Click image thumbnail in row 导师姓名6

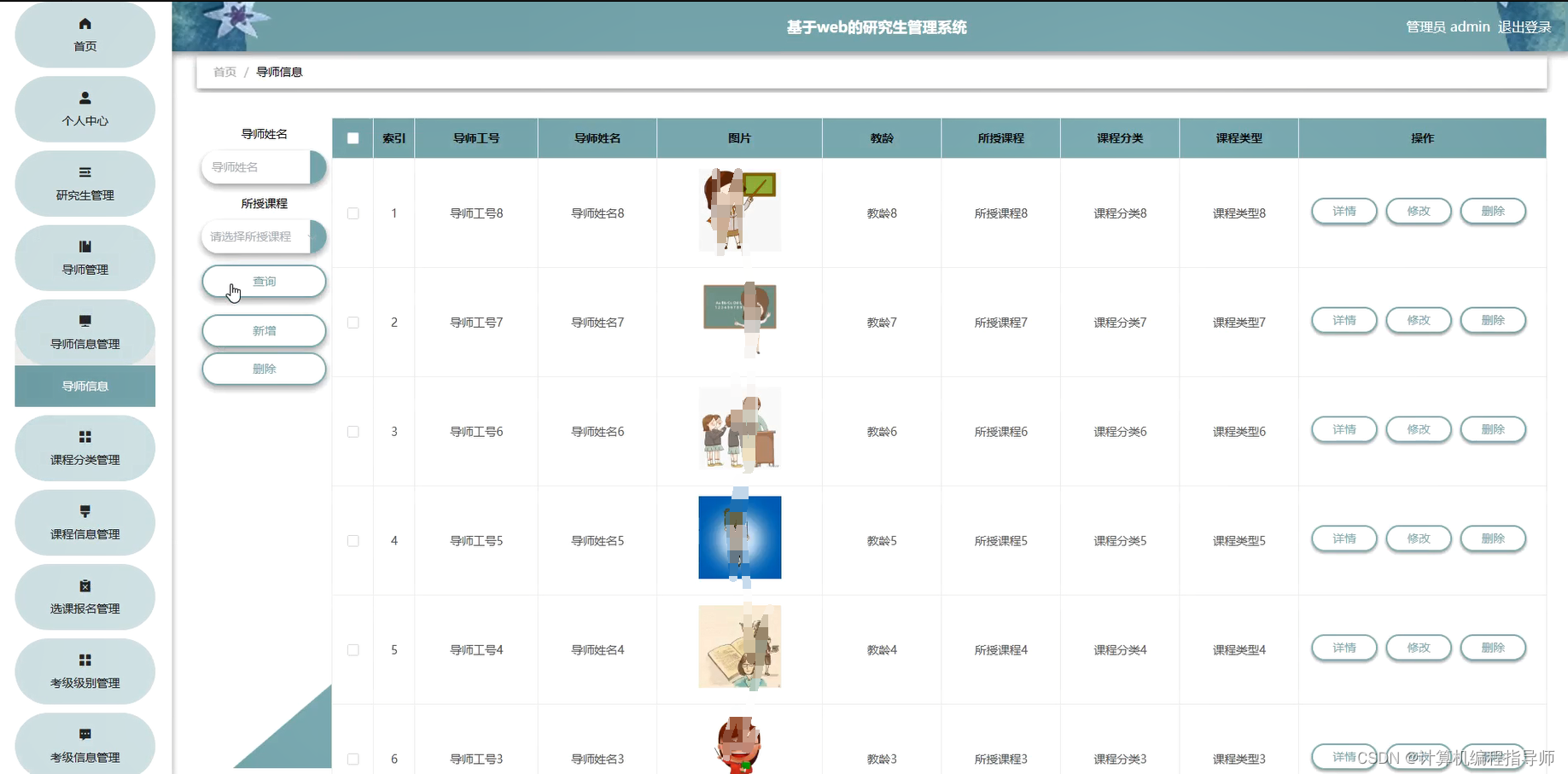[x=739, y=428]
